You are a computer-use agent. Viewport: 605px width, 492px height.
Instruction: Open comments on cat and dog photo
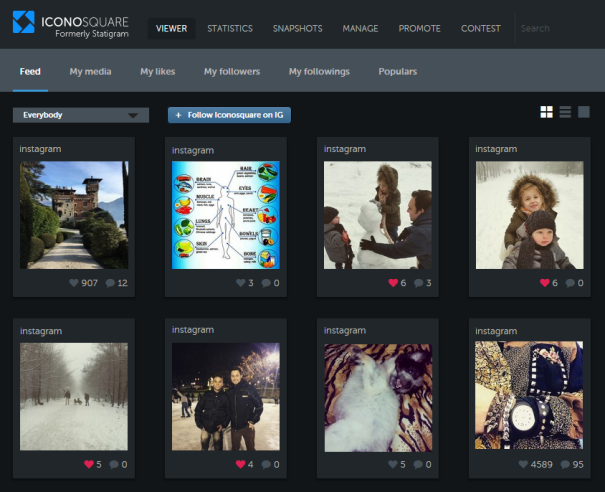[418, 465]
